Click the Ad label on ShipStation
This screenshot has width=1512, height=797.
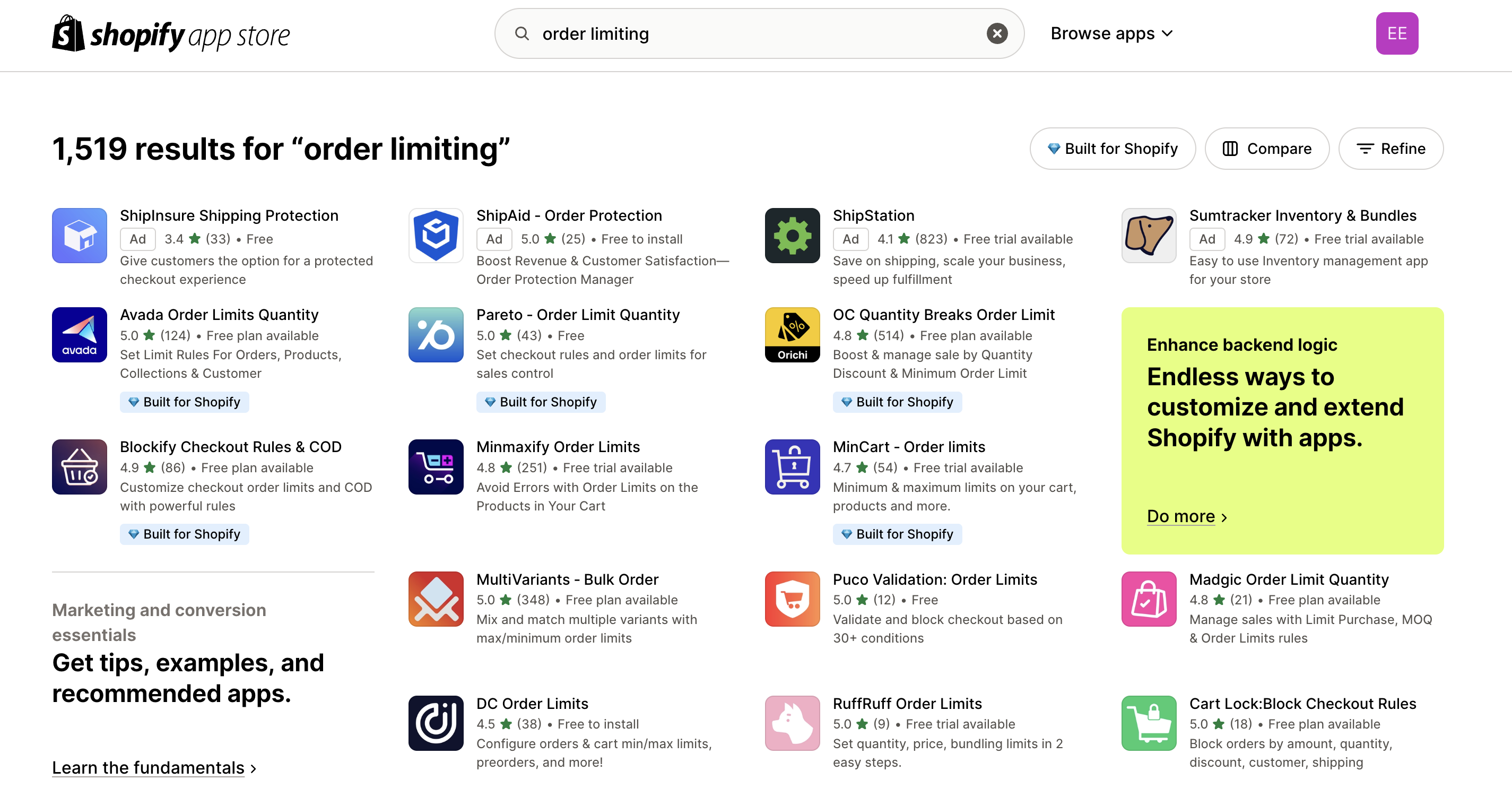(x=850, y=239)
